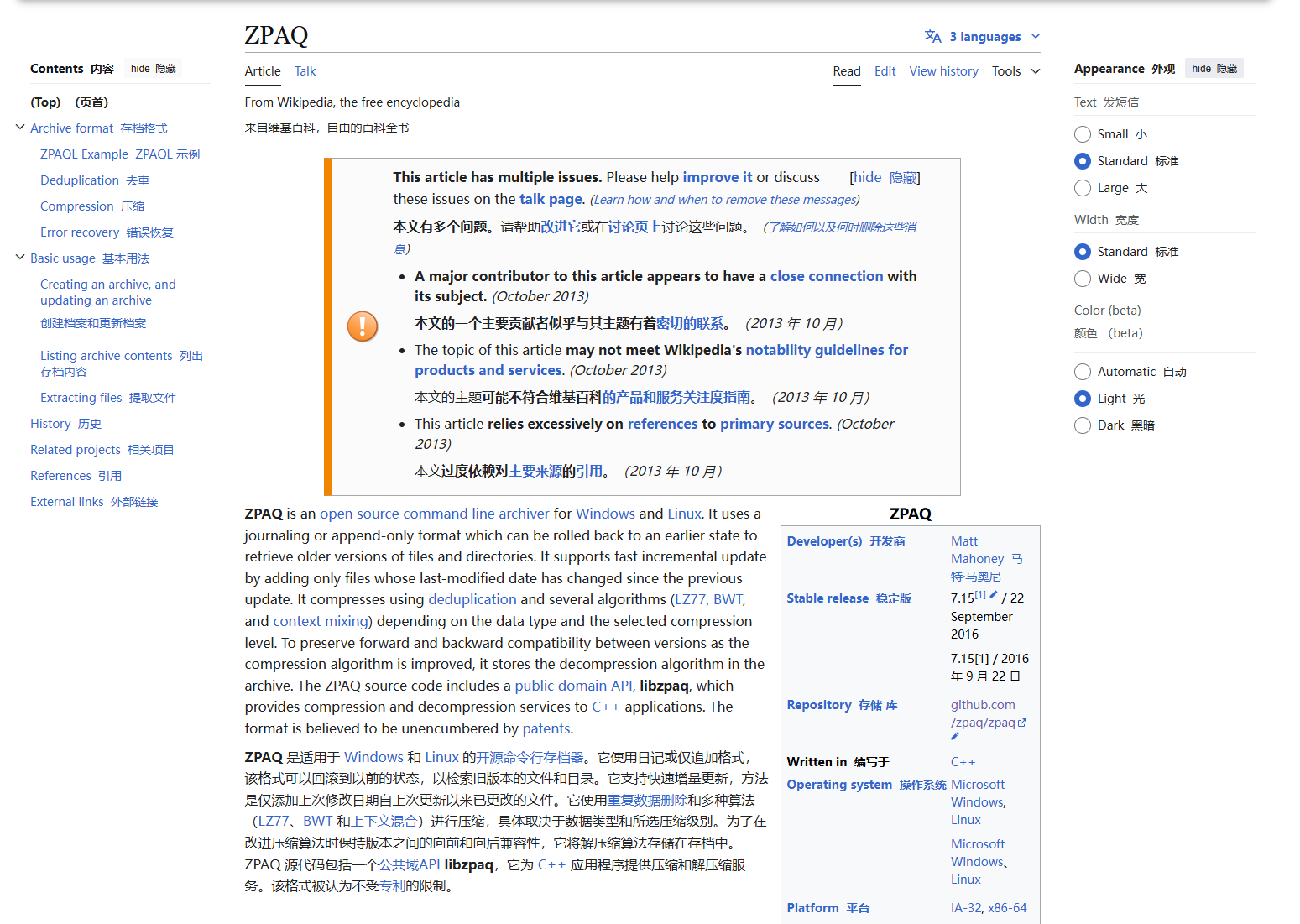Viewport: 1300px width, 924px height.
Task: Choose the Automatic color mode
Action: (x=1083, y=372)
